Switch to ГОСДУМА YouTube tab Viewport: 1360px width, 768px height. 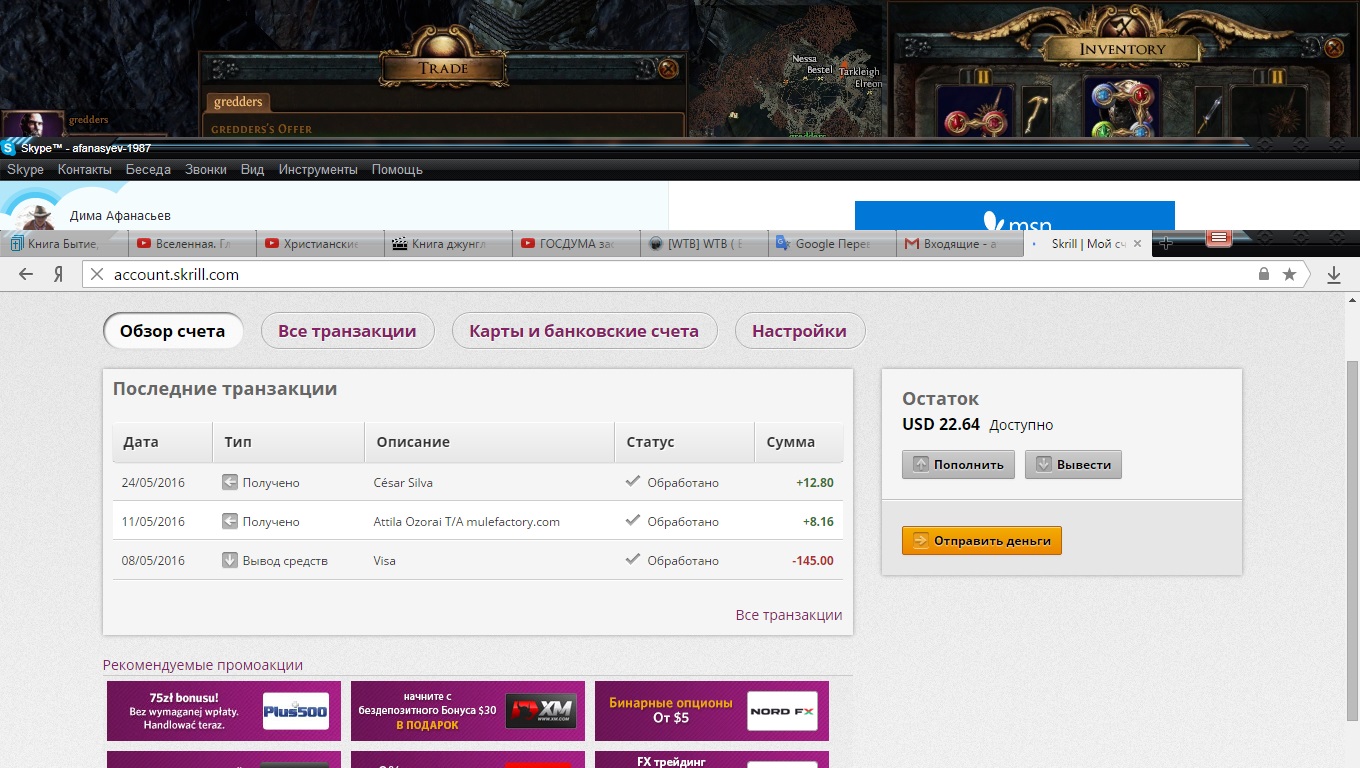(x=576, y=243)
